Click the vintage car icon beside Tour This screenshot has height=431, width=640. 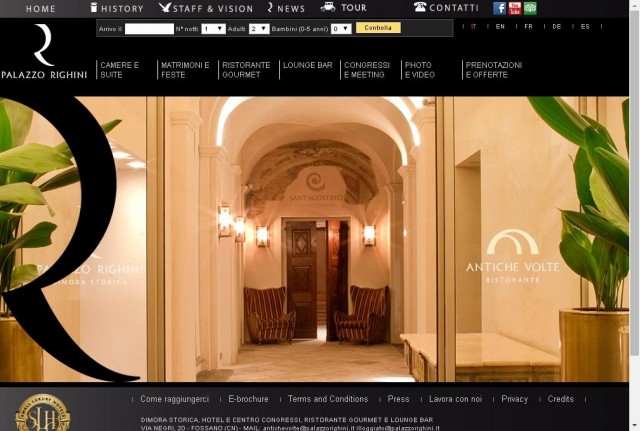pyautogui.click(x=328, y=7)
